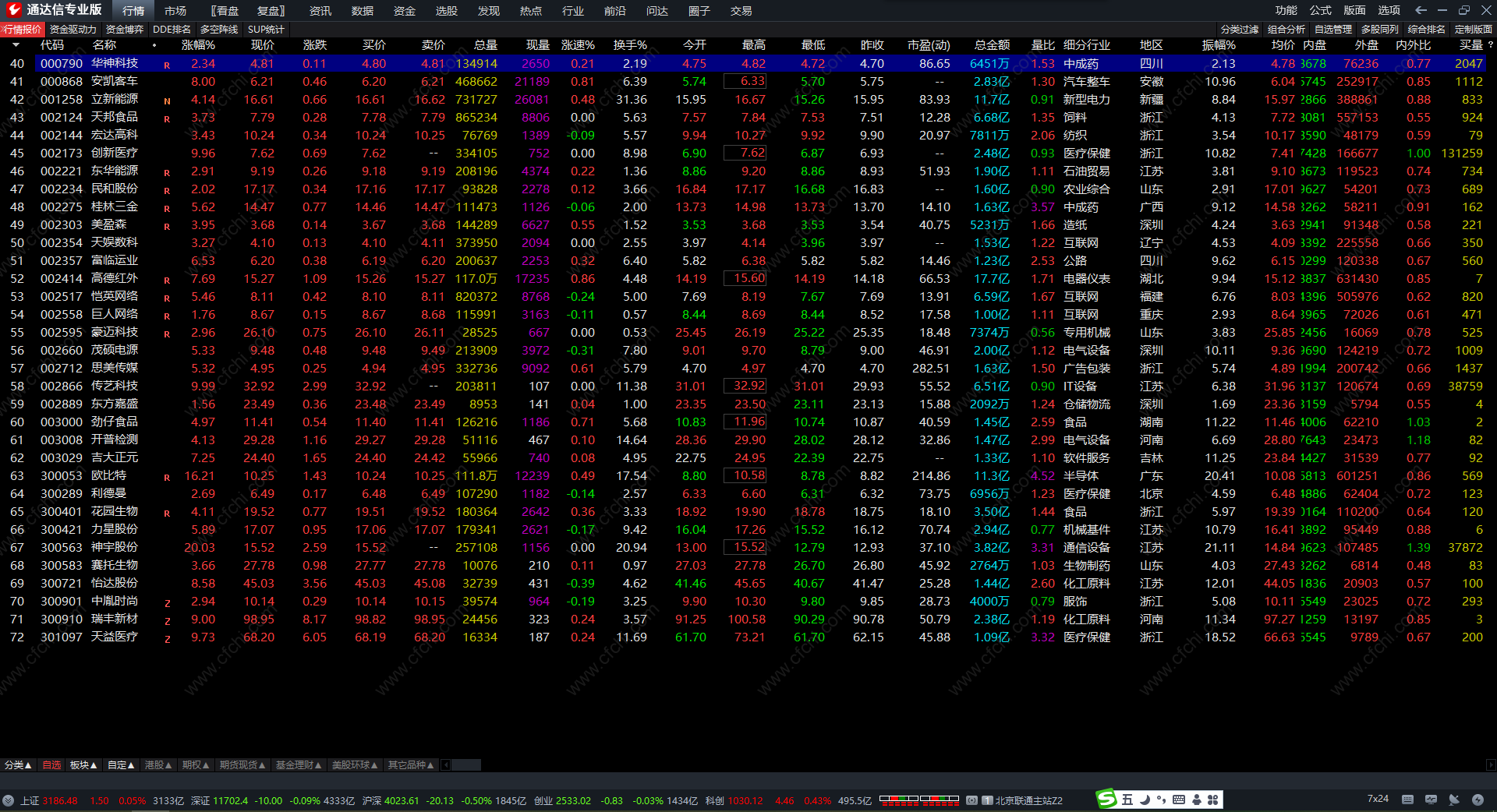Click the red-green market breadth indicator bars
The image size is (1497, 812).
tap(919, 800)
